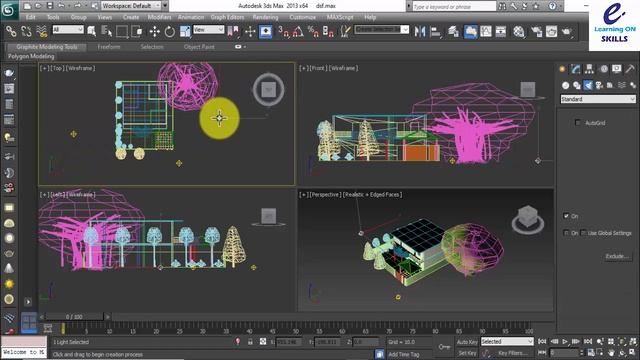Click the Set Key button
The width and height of the screenshot is (640, 360).
467,353
